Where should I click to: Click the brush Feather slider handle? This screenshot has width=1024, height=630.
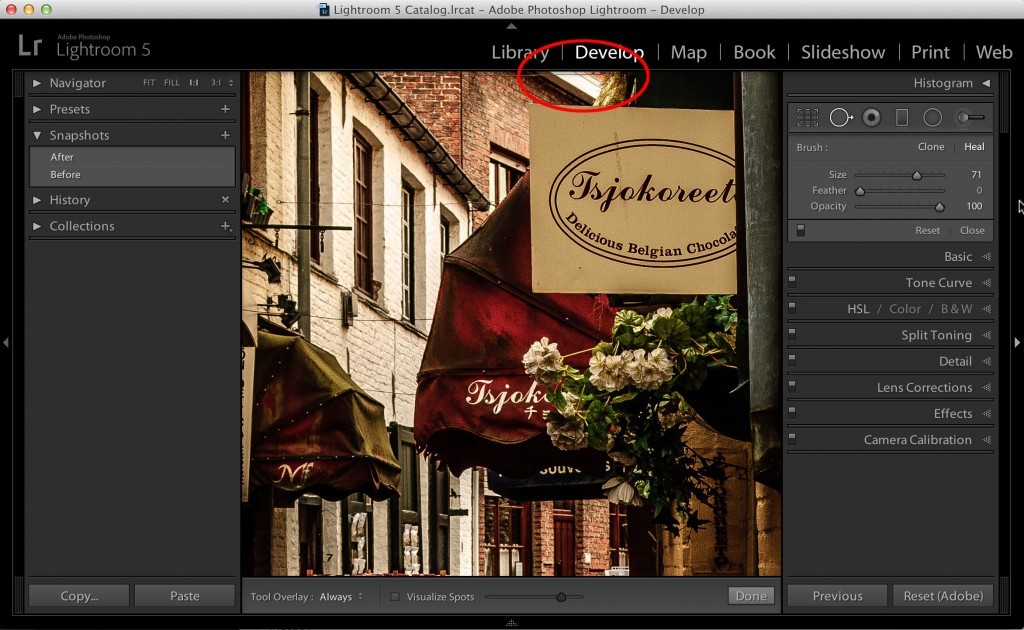[860, 191]
